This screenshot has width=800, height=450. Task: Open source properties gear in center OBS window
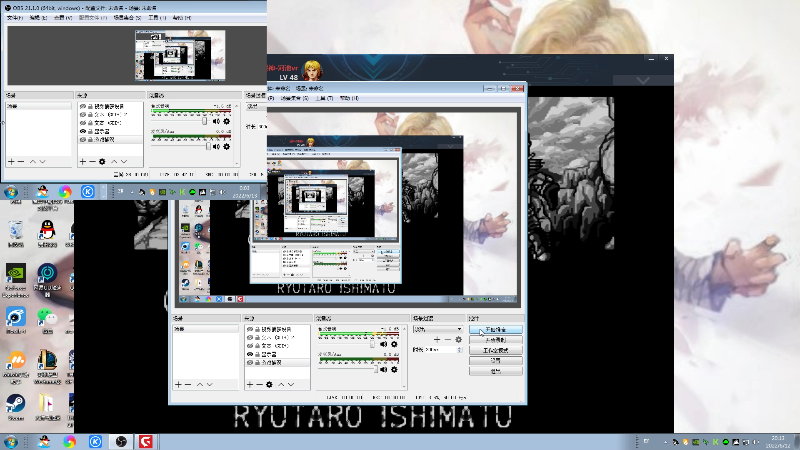[269, 384]
